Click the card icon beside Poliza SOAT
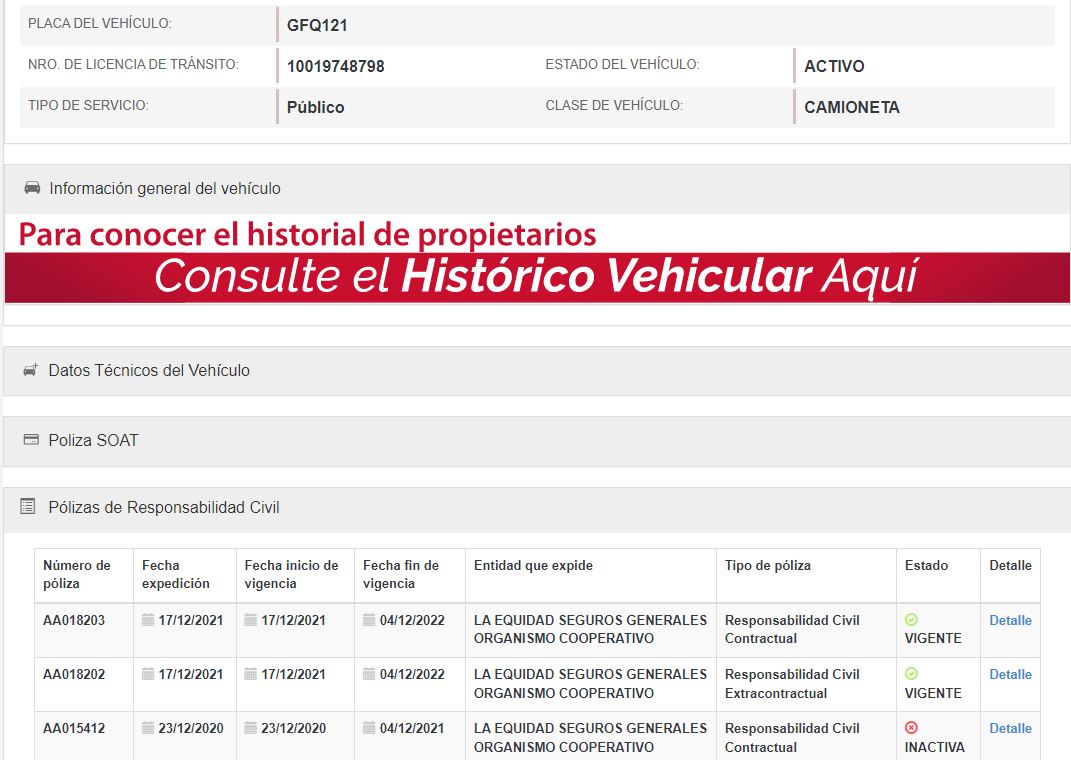This screenshot has height=760, width=1071. [x=31, y=440]
